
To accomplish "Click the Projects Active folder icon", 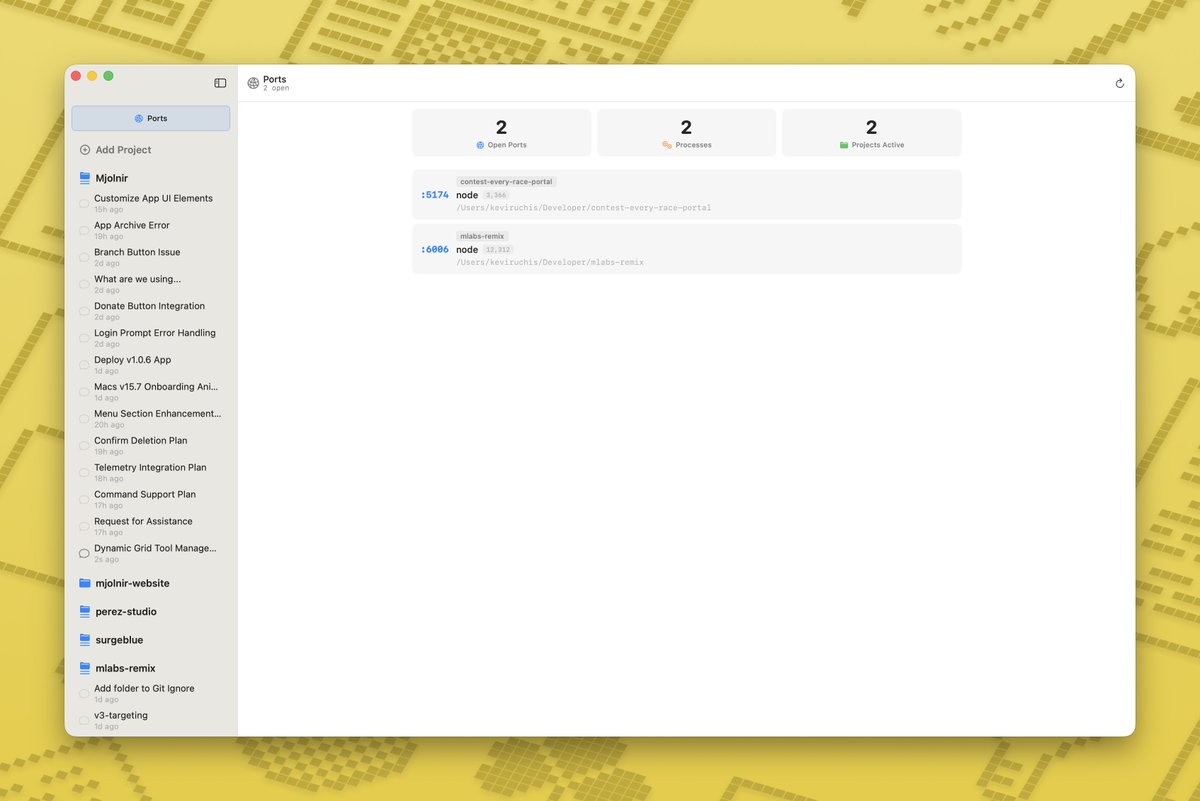I will [844, 145].
